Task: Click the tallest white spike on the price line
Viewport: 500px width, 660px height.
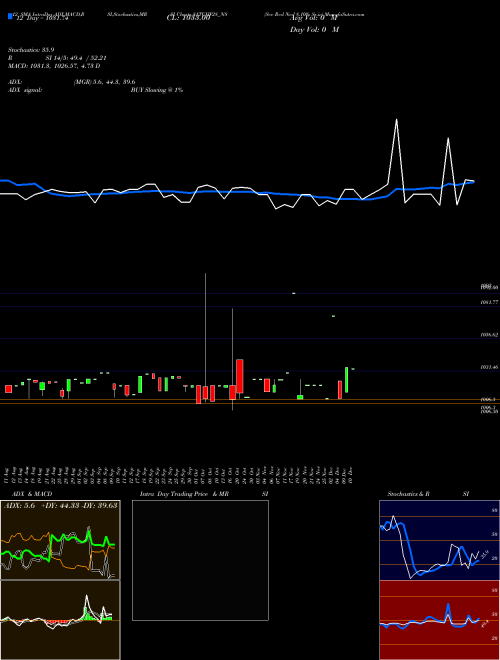Action: point(396,154)
